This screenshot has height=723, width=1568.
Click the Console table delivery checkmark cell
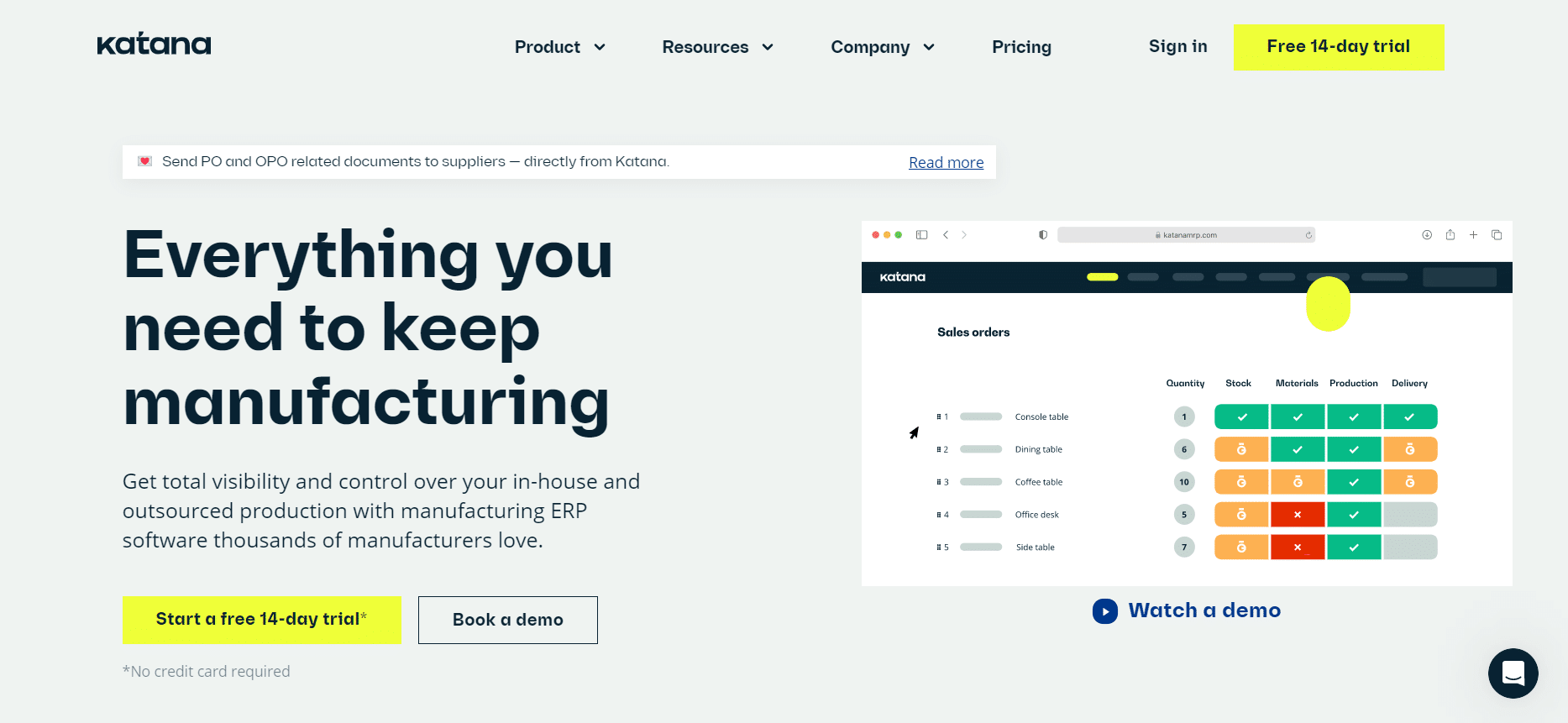point(1410,417)
